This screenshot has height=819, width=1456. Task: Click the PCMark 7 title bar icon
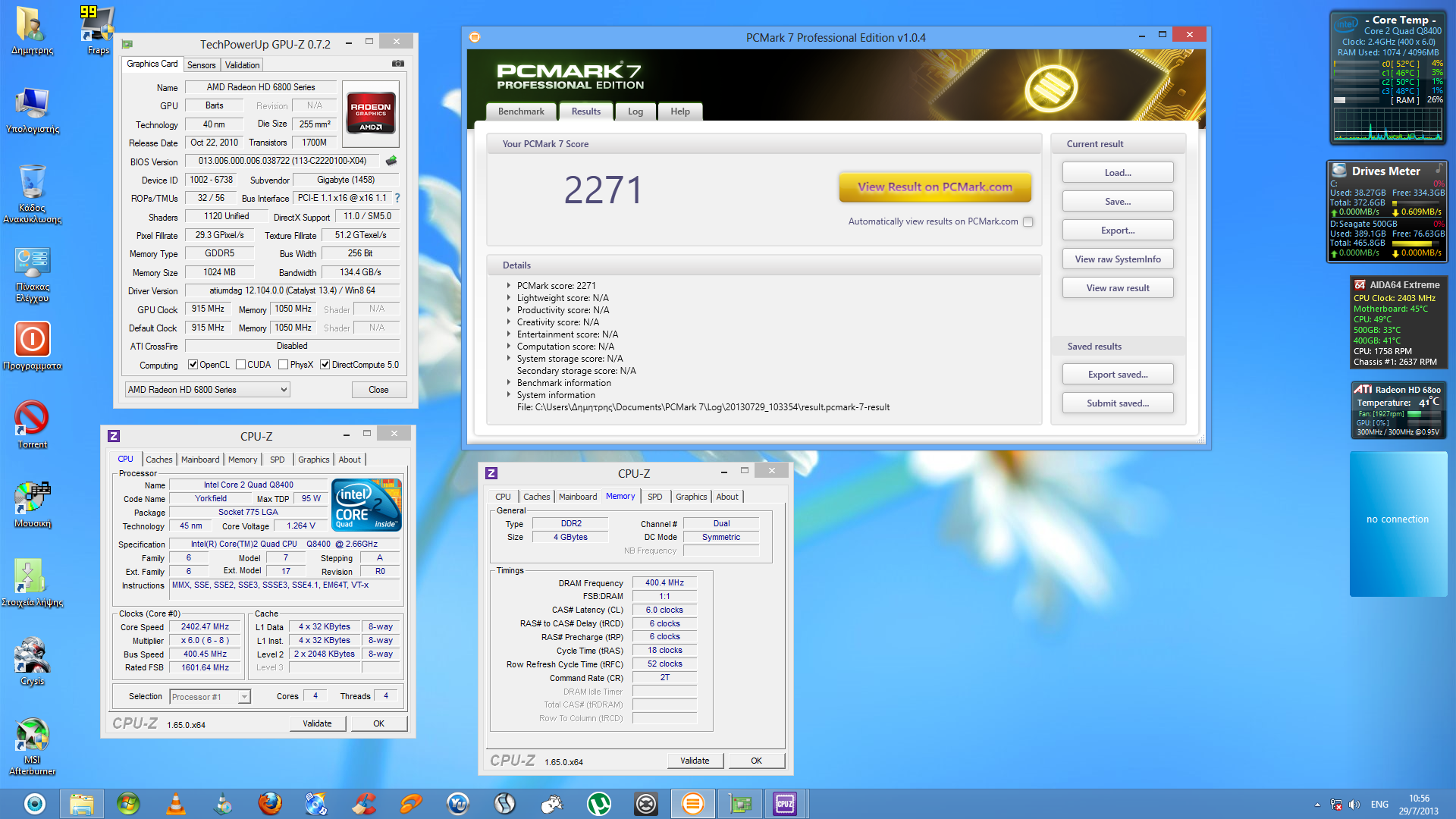pos(475,37)
